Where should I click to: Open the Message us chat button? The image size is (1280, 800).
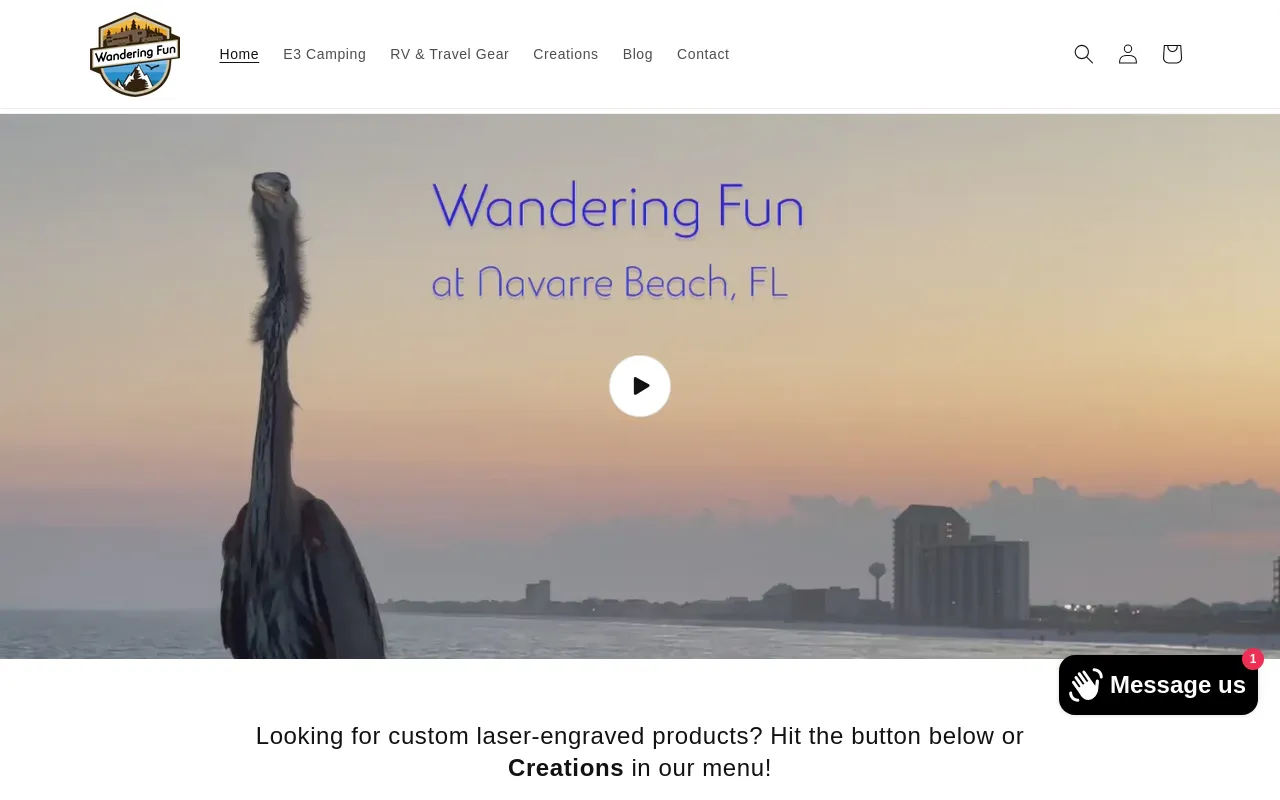(x=1158, y=685)
